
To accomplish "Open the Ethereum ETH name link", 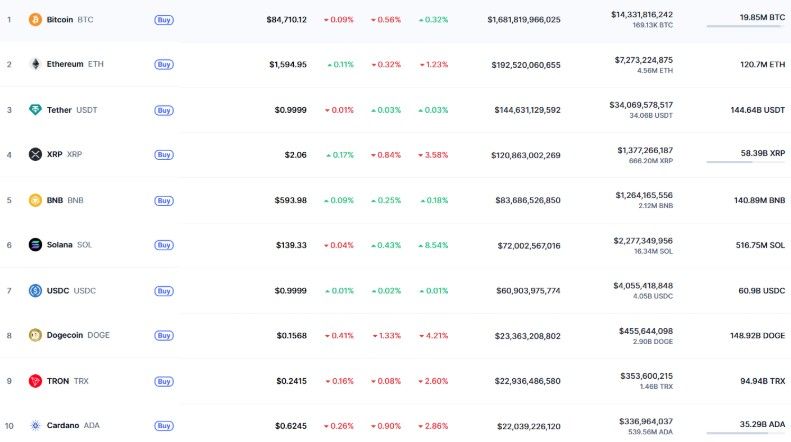I will click(75, 64).
